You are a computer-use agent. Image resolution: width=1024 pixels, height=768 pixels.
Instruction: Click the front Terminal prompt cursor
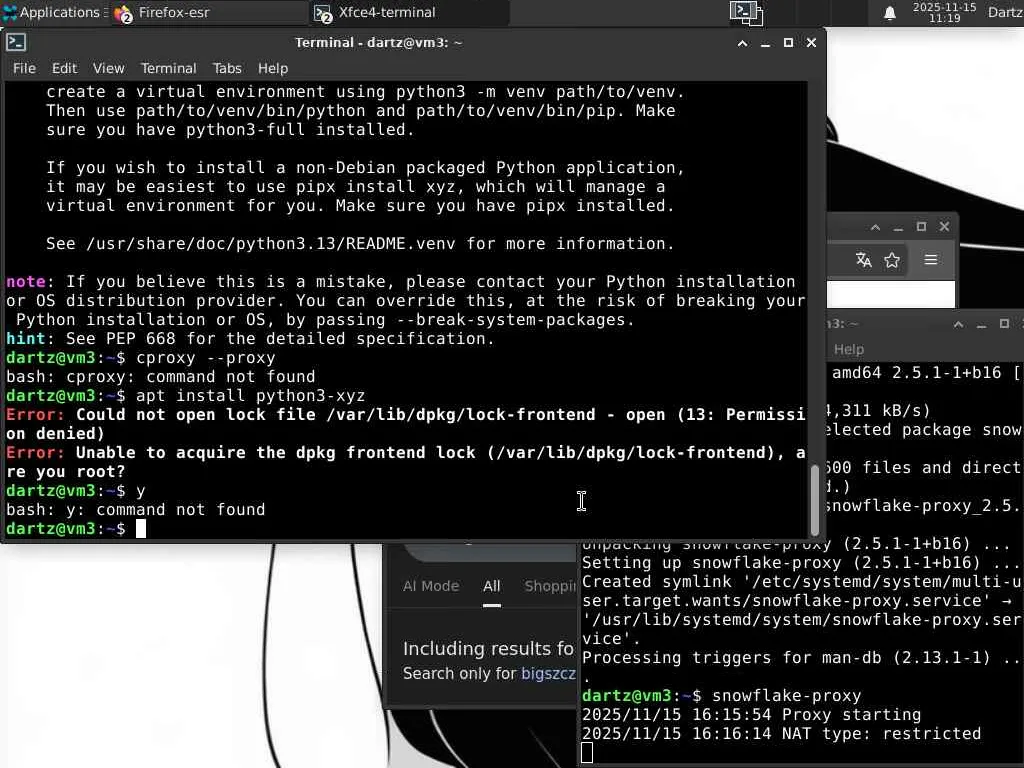click(x=140, y=529)
